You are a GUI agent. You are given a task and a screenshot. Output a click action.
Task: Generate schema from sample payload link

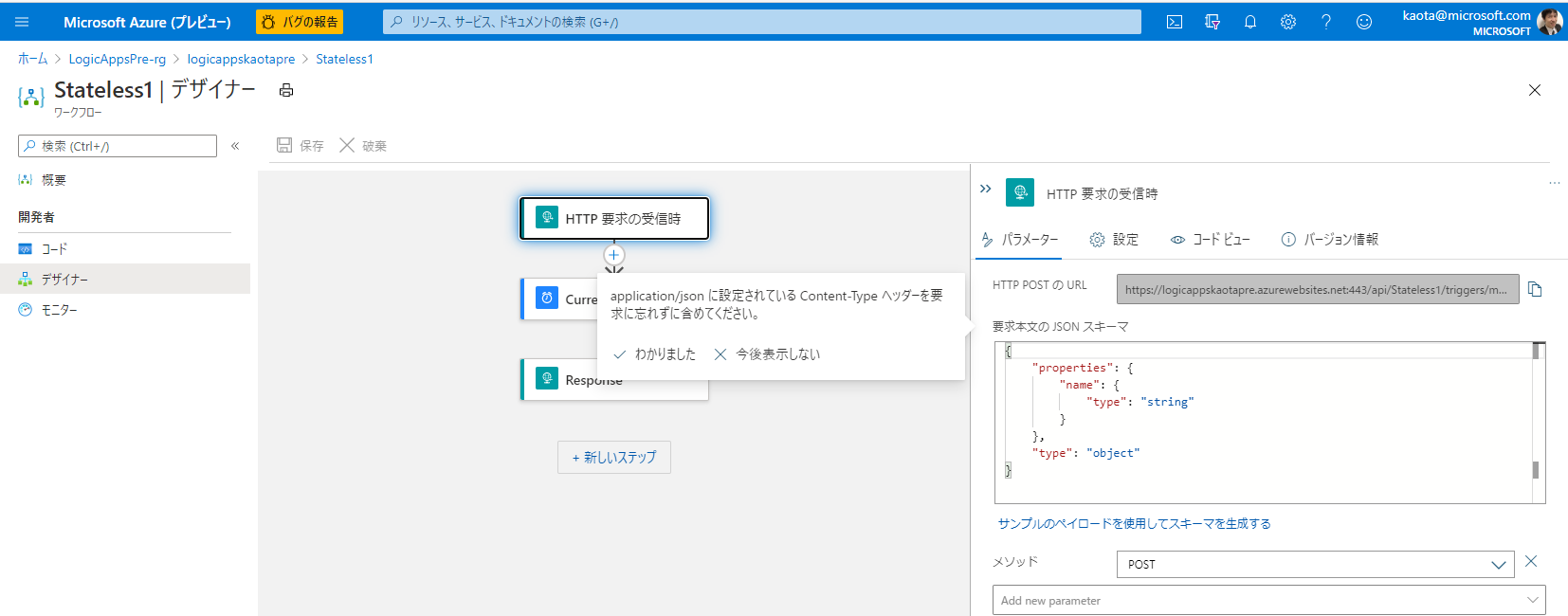[1135, 523]
